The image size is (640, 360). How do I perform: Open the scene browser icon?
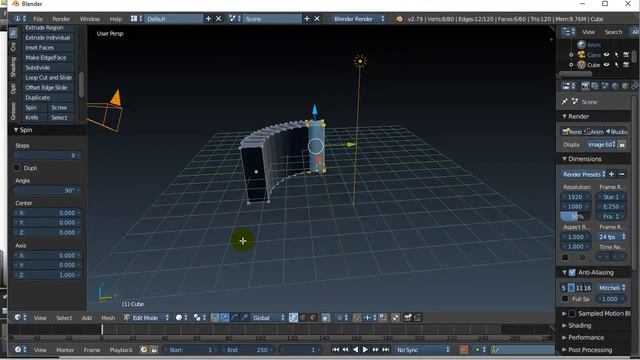click(235, 19)
